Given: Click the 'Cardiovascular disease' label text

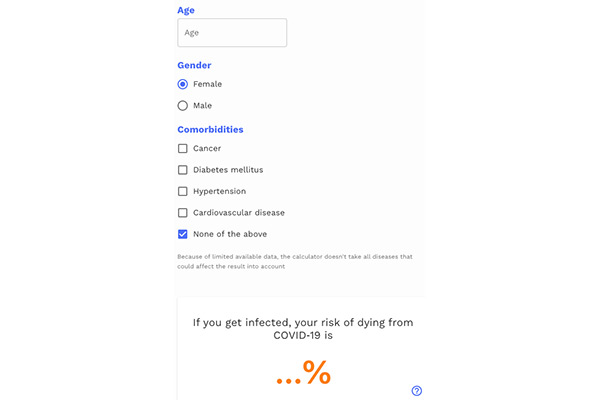Looking at the screenshot, I should [239, 213].
